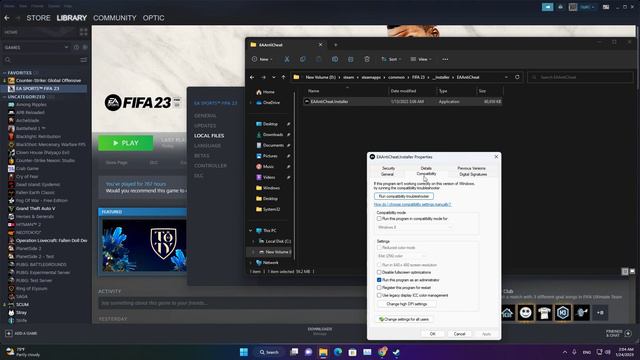The height and width of the screenshot is (360, 640).
Task: Click the Compatibility tab
Action: (x=426, y=174)
